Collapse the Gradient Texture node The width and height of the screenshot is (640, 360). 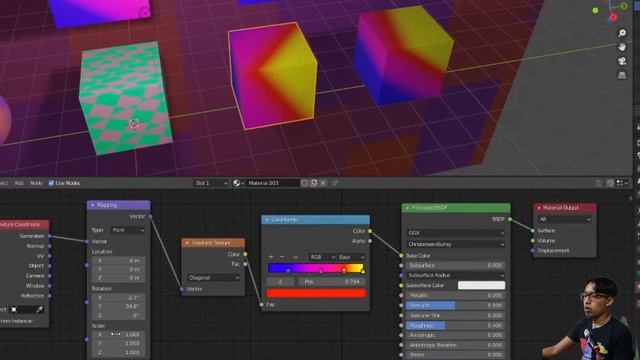(187, 243)
